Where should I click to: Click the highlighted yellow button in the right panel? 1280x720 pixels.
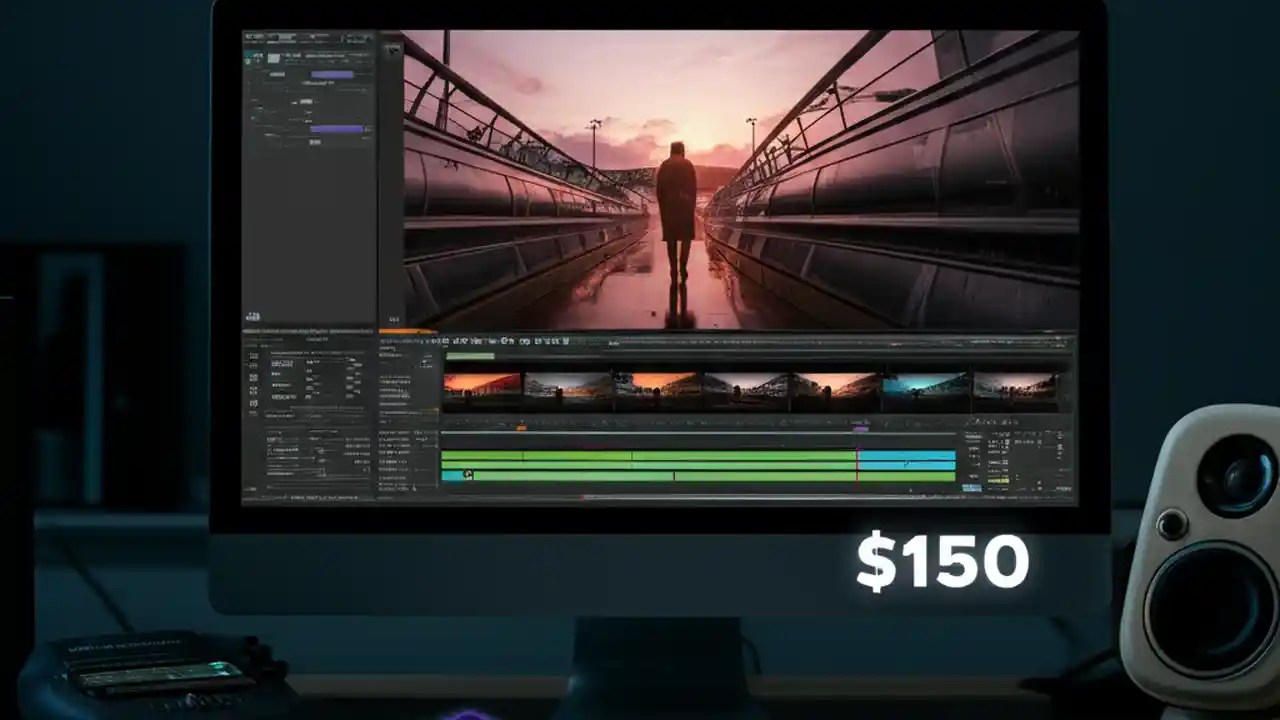997,480
